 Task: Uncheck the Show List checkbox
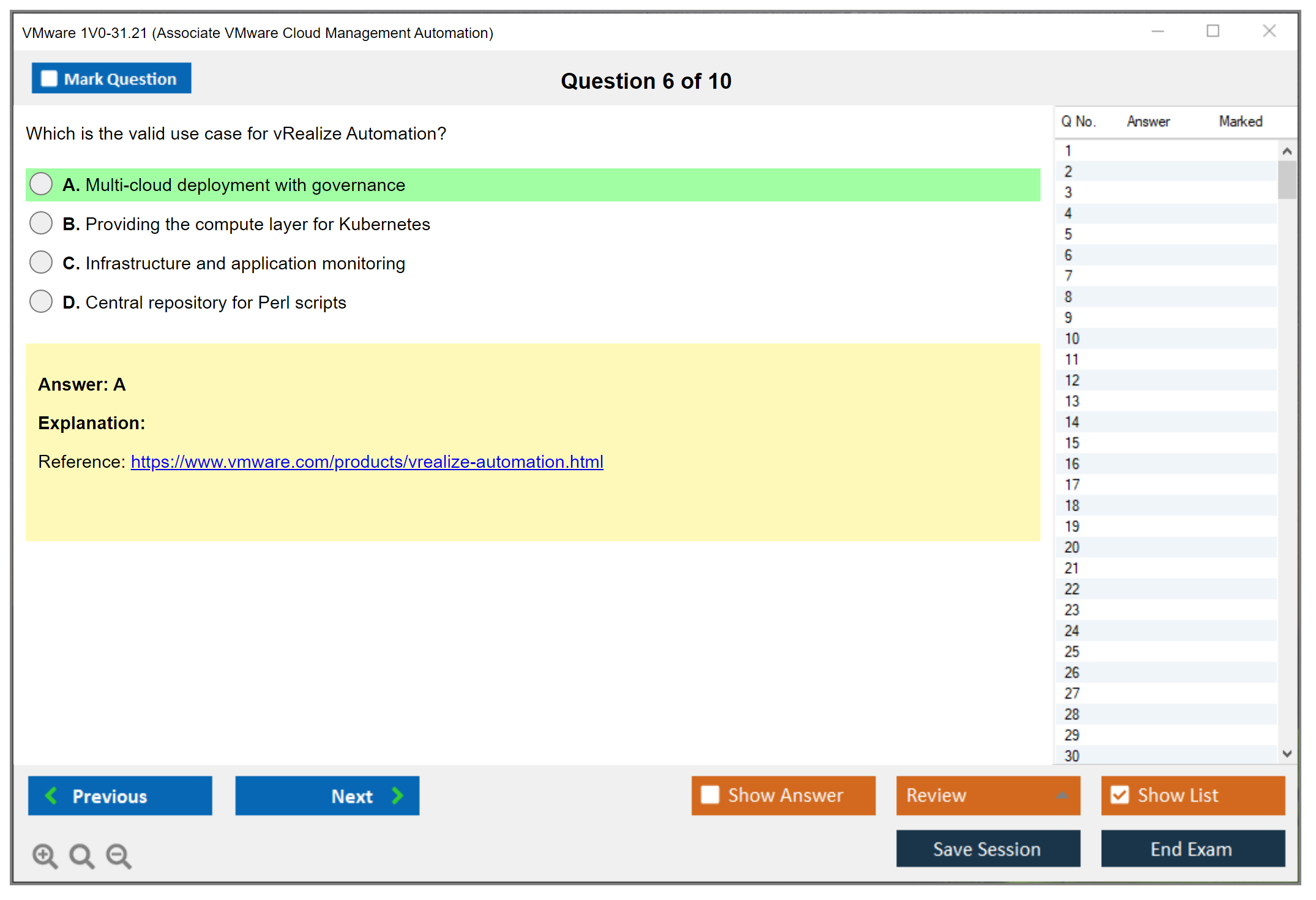click(1120, 795)
